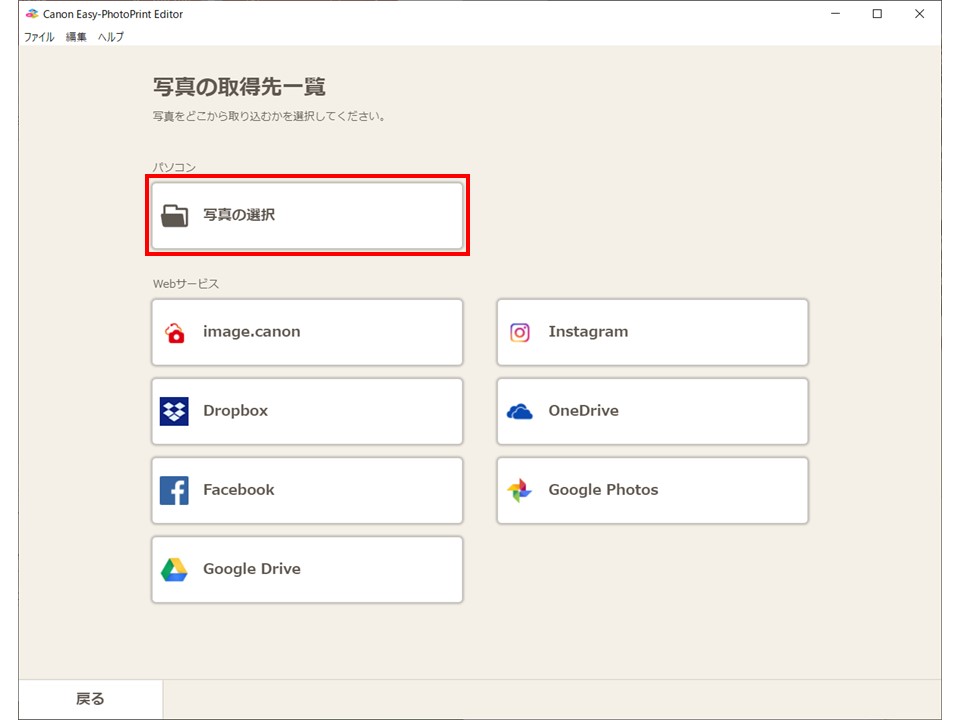Click the Google Drive triangle icon

(174, 569)
